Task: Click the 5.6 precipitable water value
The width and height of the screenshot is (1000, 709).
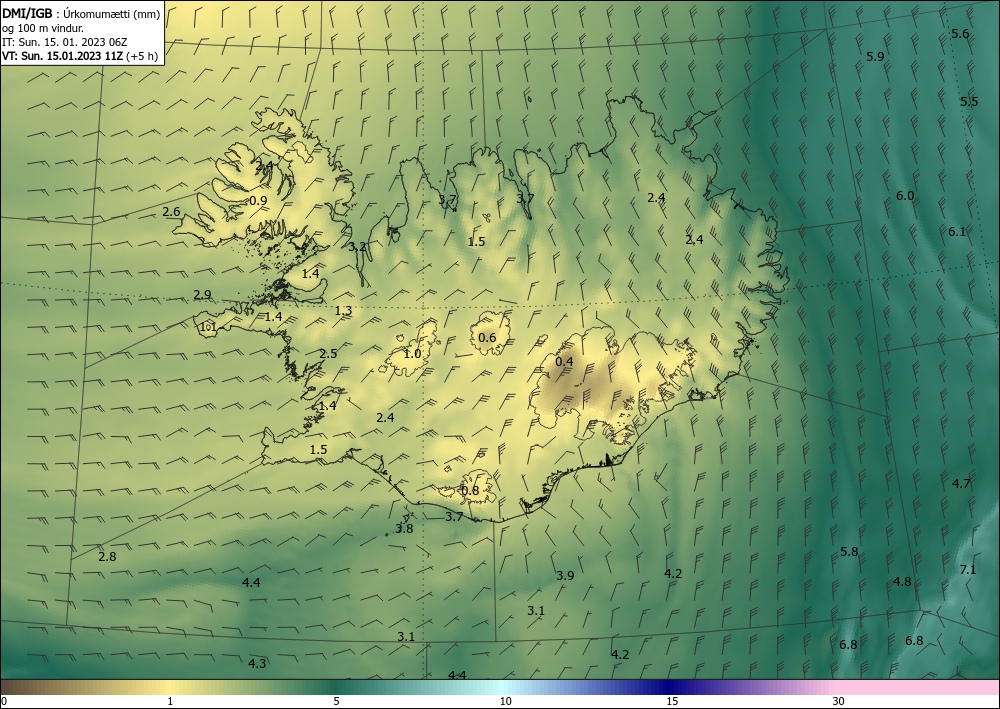Action: [960, 34]
